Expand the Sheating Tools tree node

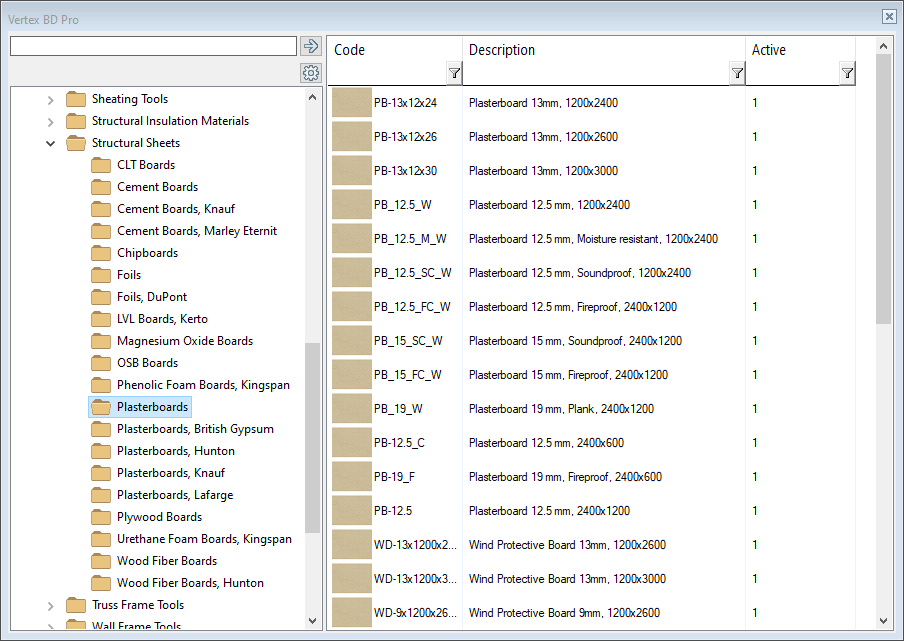click(51, 99)
